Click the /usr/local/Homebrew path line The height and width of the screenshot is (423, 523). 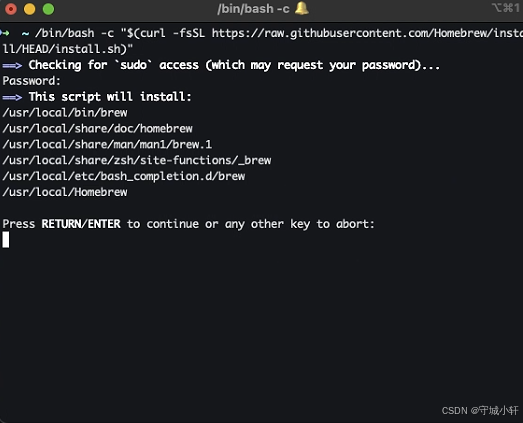point(65,192)
